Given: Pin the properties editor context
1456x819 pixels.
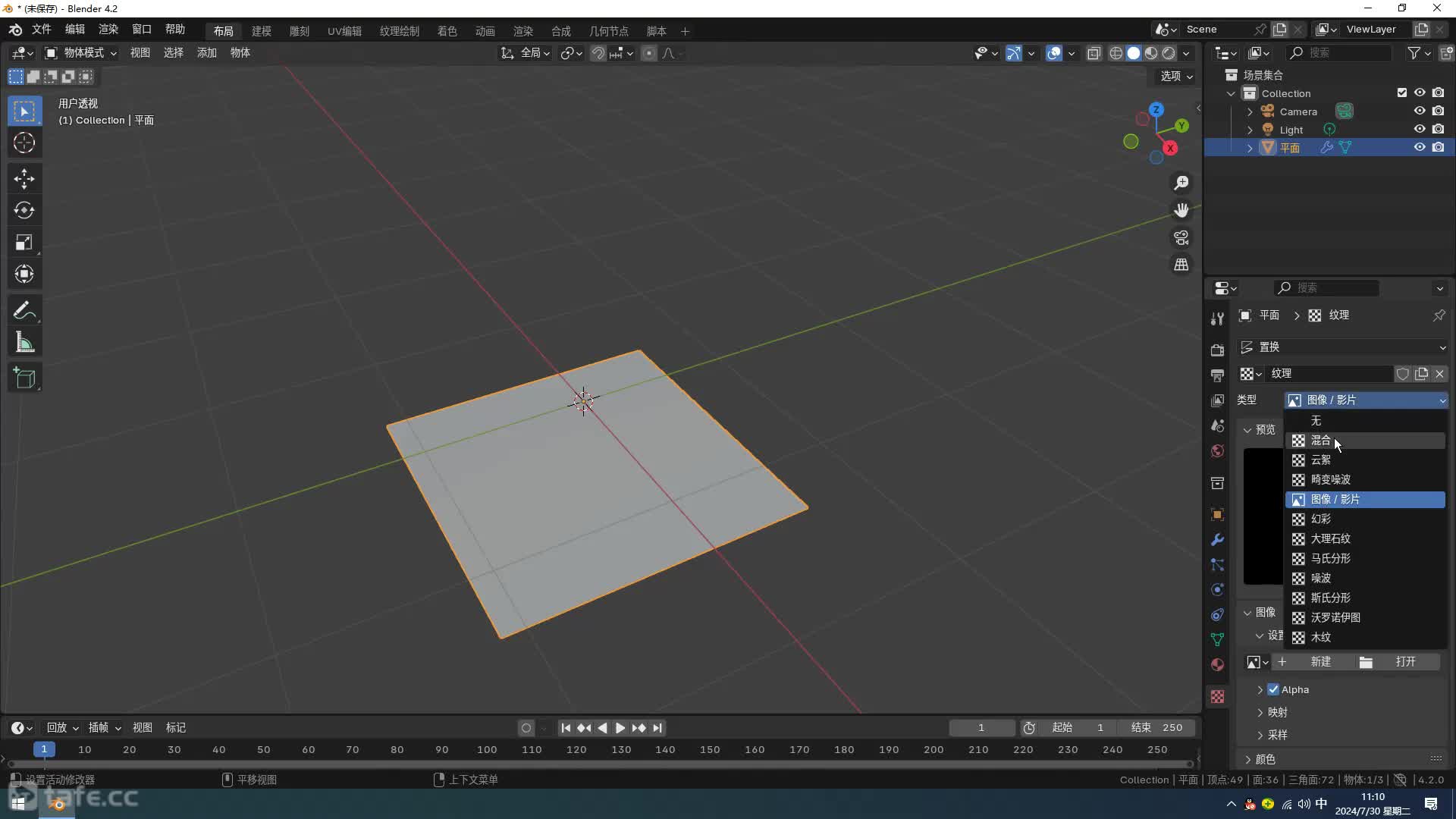Looking at the screenshot, I should (x=1439, y=315).
